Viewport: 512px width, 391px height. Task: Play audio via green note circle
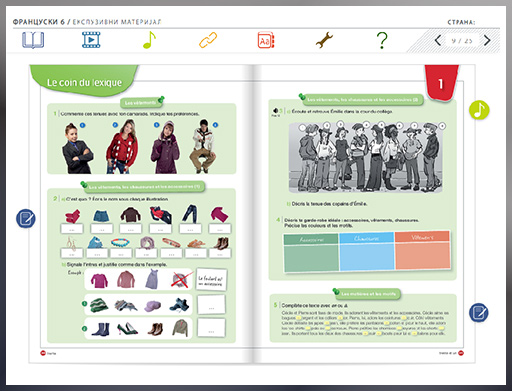coord(479,110)
